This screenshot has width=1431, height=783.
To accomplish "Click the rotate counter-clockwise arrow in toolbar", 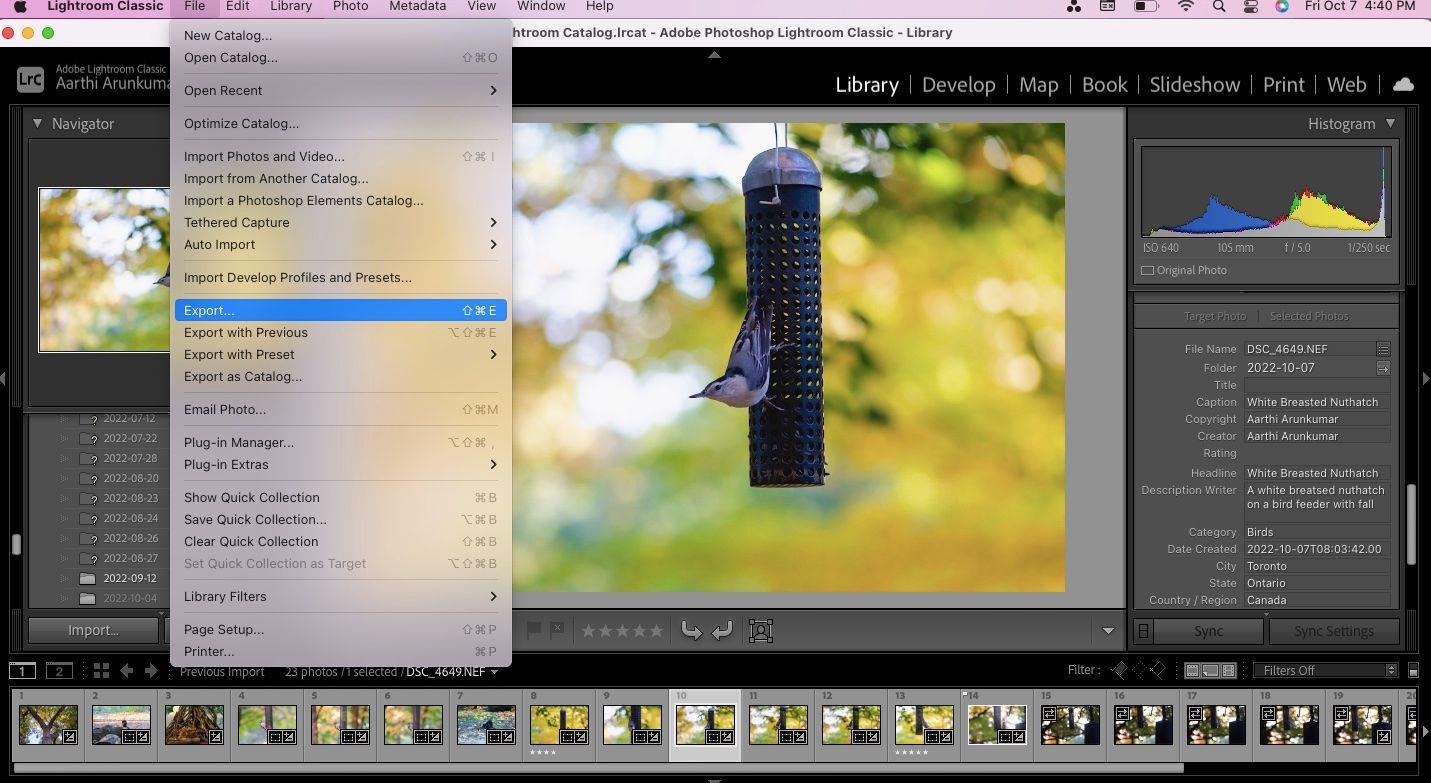I will [x=691, y=630].
